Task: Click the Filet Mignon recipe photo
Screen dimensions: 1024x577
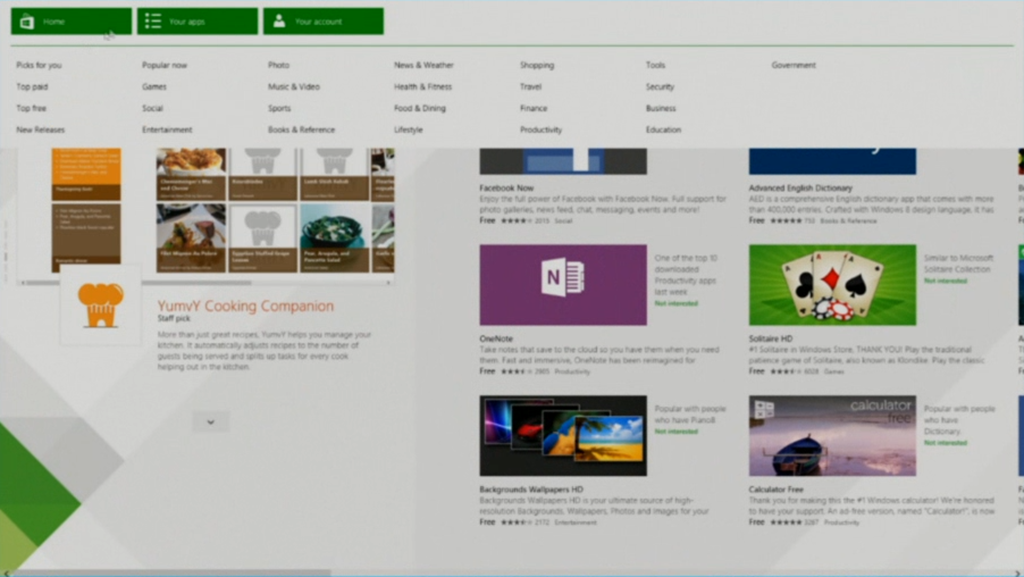Action: pyautogui.click(x=191, y=238)
